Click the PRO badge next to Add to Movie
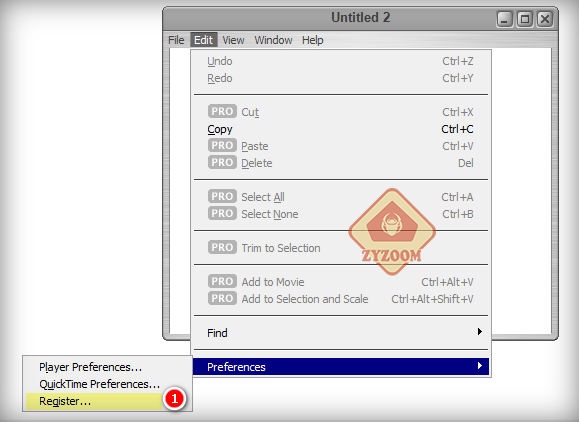This screenshot has height=422, width=579. click(x=222, y=281)
